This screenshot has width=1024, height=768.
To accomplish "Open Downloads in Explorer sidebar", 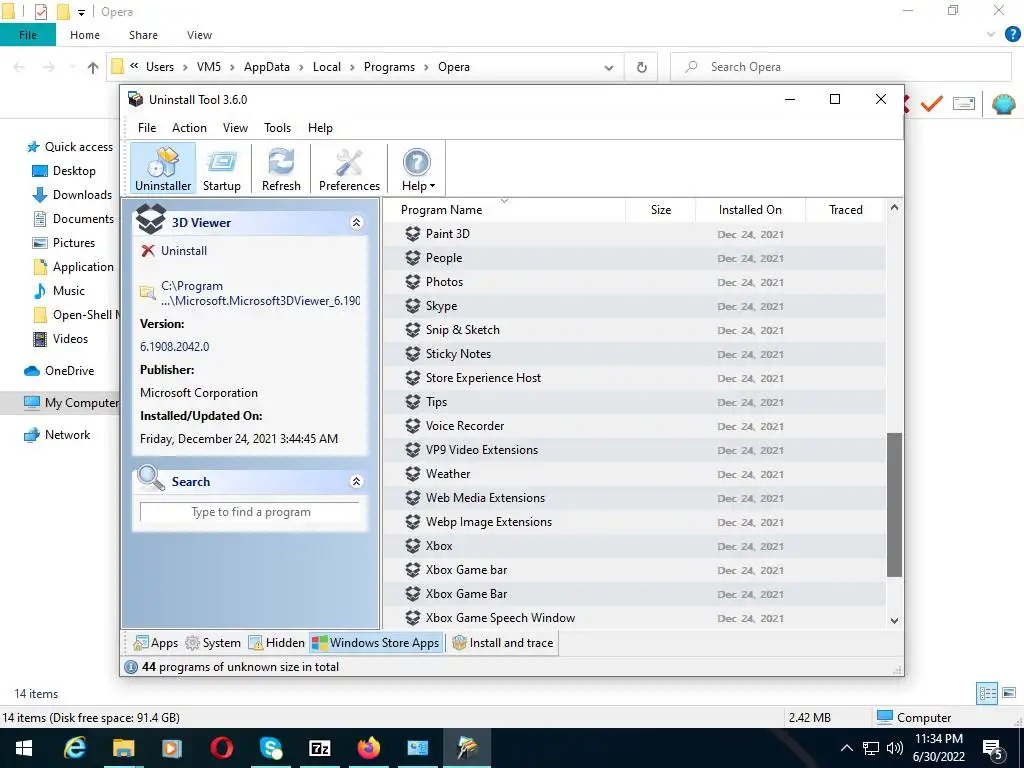I will click(72, 195).
